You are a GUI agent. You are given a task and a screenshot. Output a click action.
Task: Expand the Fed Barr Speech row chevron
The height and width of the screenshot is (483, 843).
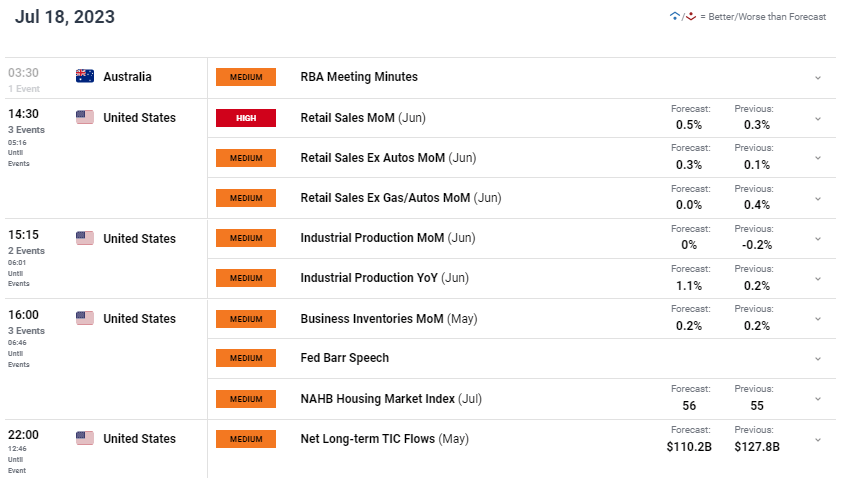tap(818, 359)
